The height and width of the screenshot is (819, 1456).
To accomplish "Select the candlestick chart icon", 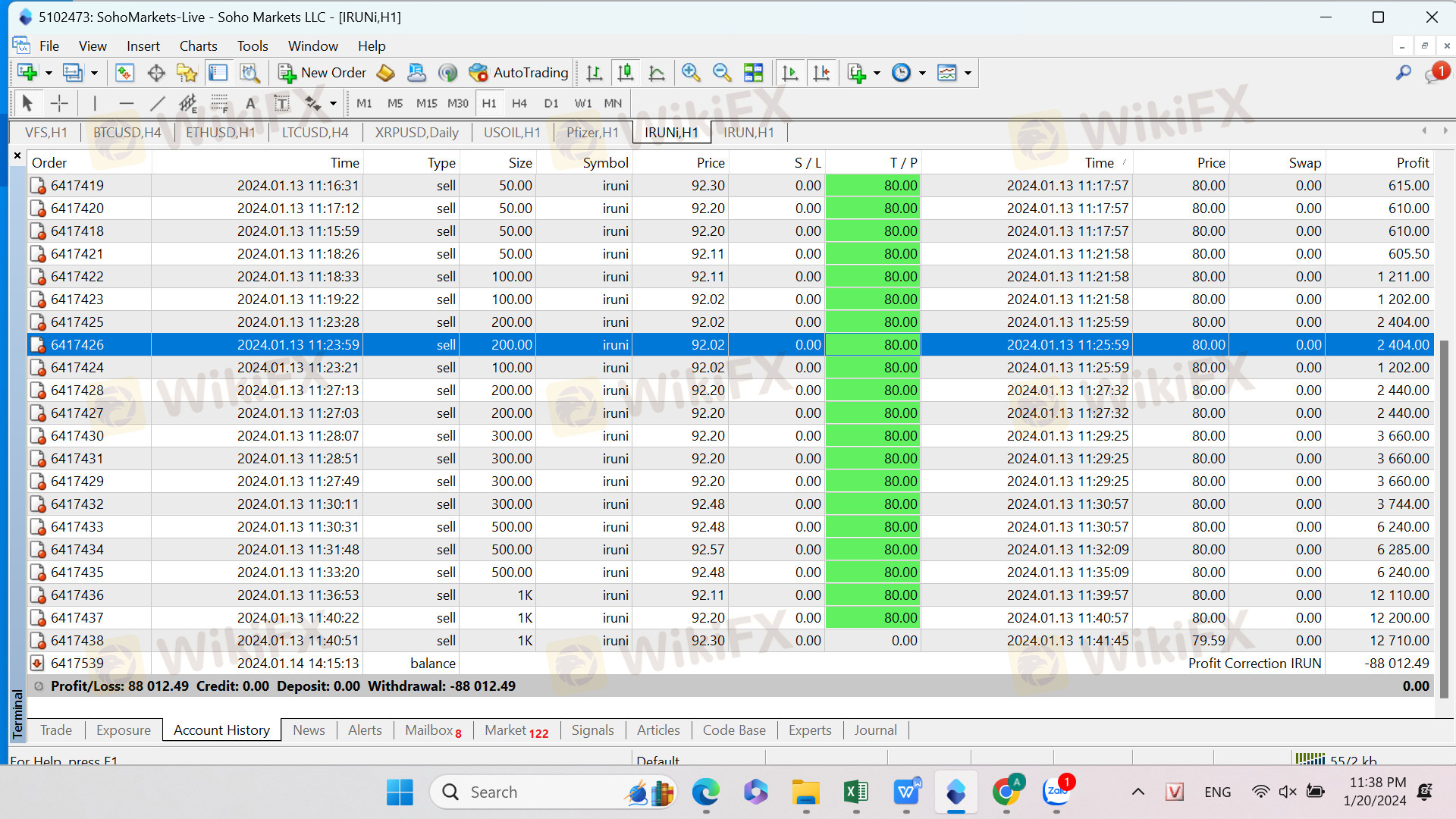I will (x=626, y=73).
